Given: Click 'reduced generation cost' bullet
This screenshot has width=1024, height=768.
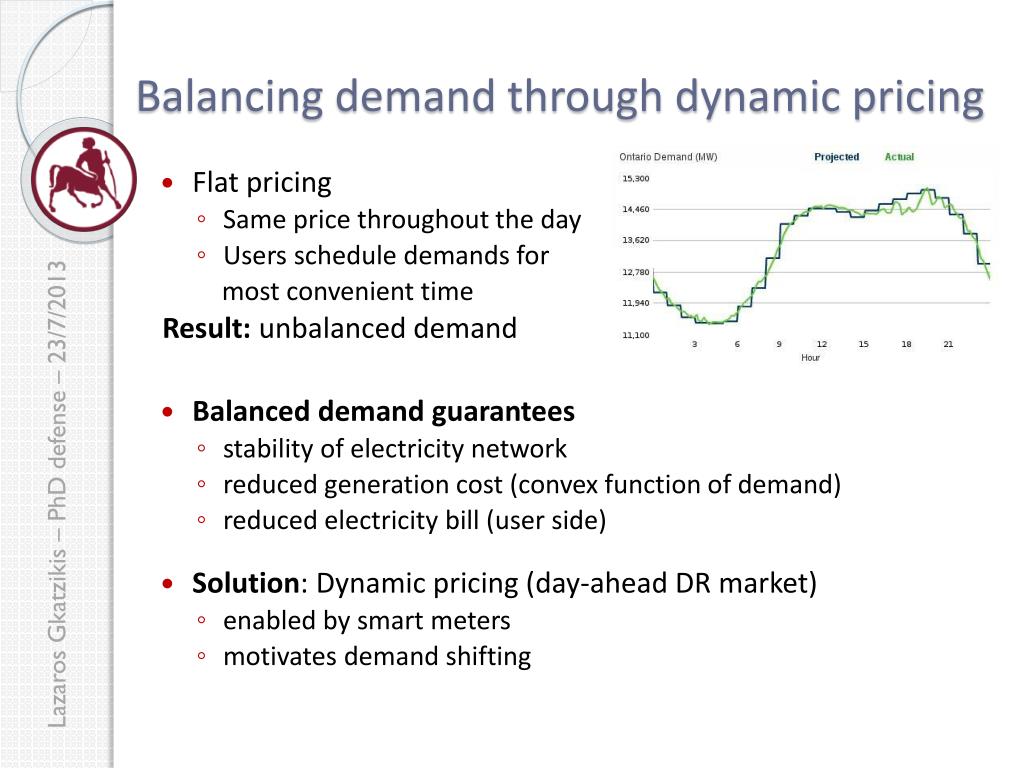Looking at the screenshot, I should 532,485.
